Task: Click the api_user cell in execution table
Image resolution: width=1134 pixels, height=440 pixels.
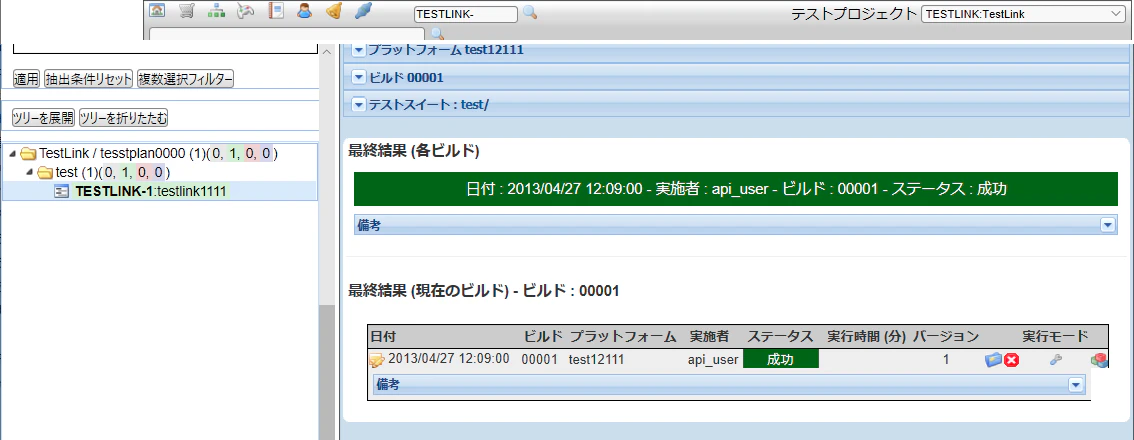Action: (x=713, y=360)
